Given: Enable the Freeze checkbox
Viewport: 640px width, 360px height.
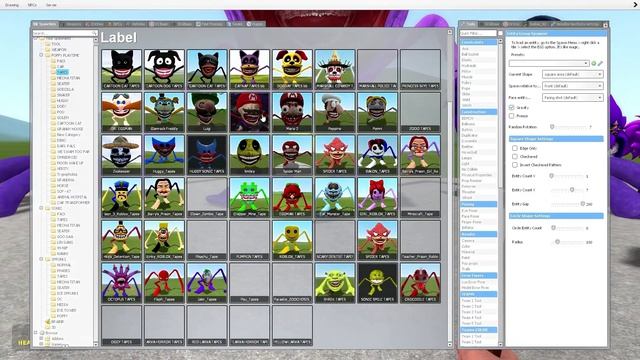Looking at the screenshot, I should click(x=511, y=116).
